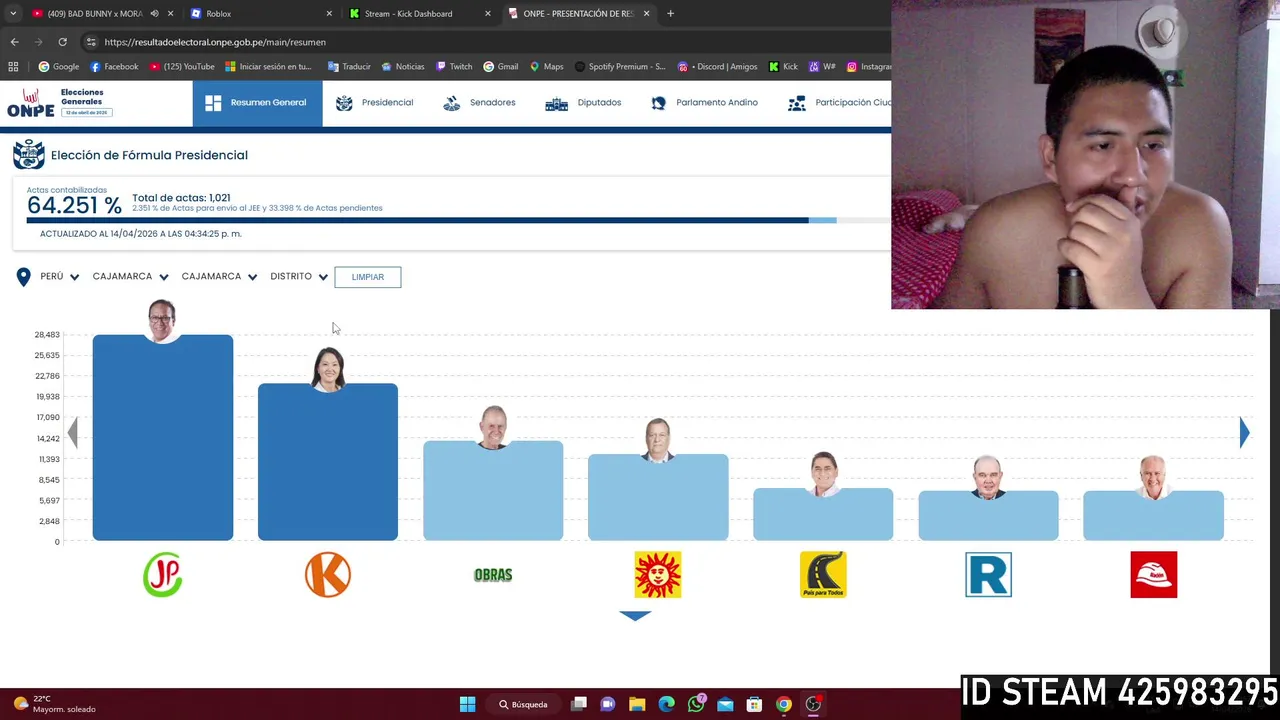Show previous candidates with left arrow
Image resolution: width=1280 pixels, height=720 pixels.
pos(72,432)
